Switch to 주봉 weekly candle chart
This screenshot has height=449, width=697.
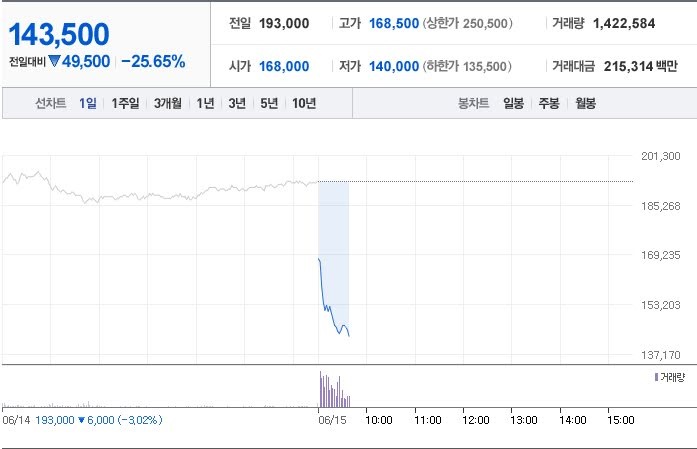pyautogui.click(x=549, y=103)
